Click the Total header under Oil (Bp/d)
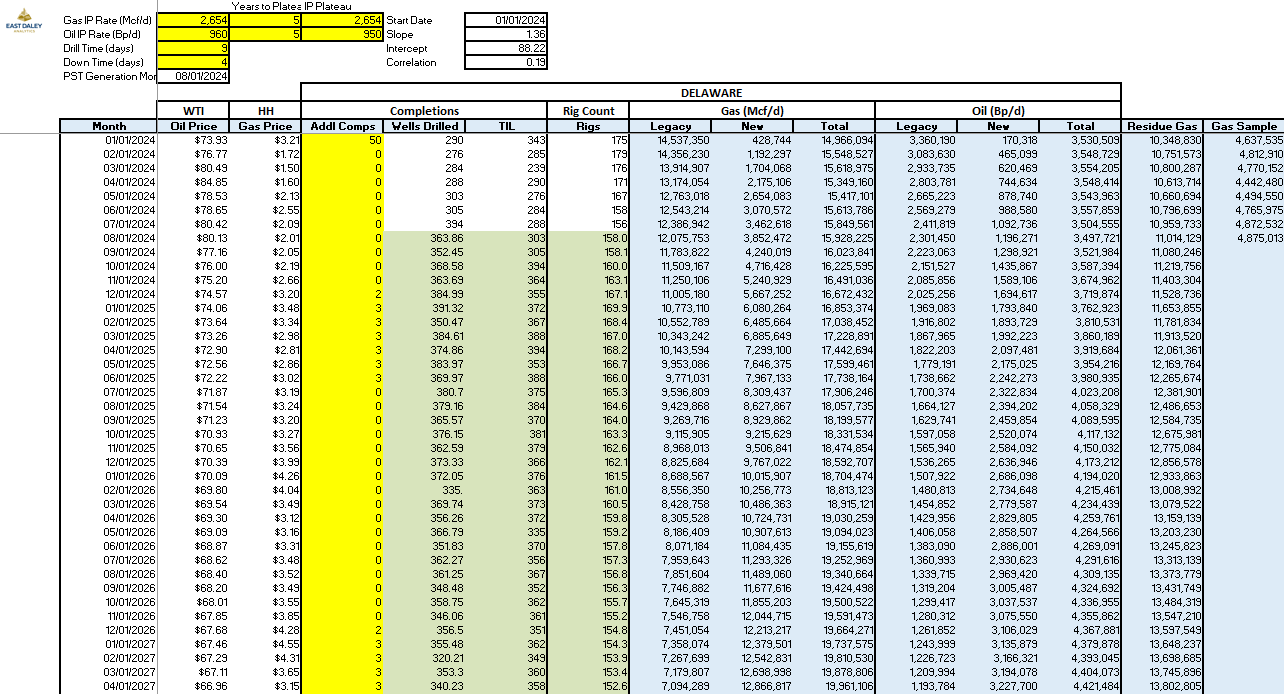 pos(1080,126)
